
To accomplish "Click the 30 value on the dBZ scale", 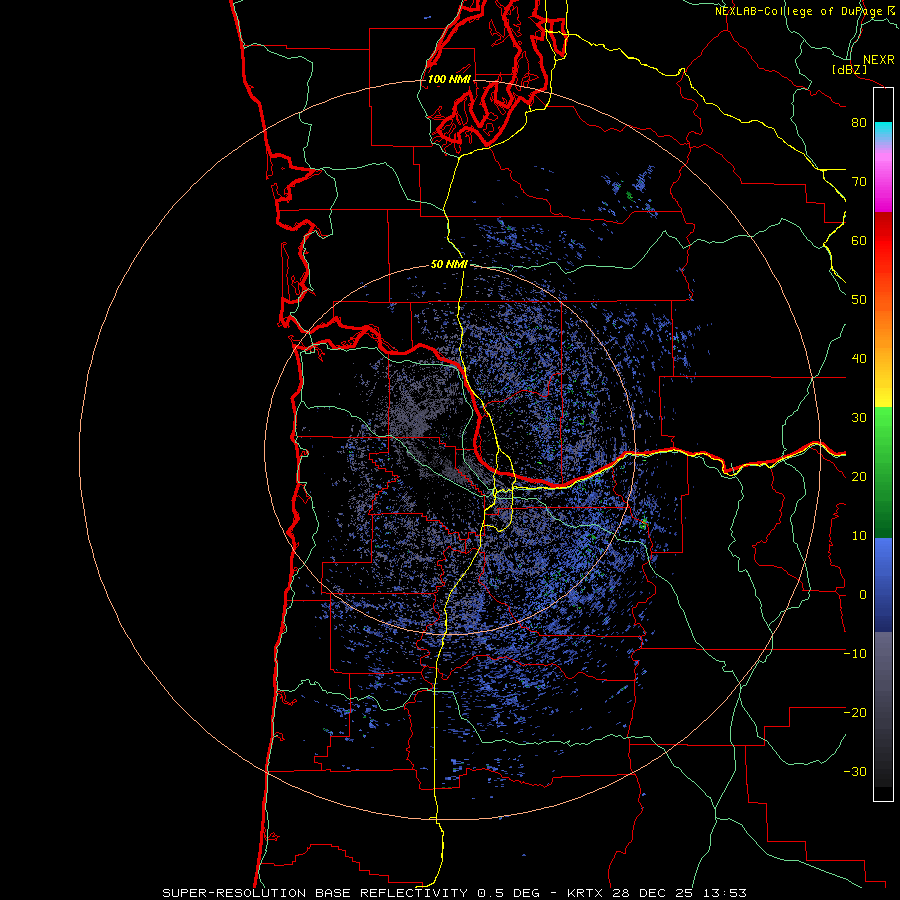I will pyautogui.click(x=859, y=417).
